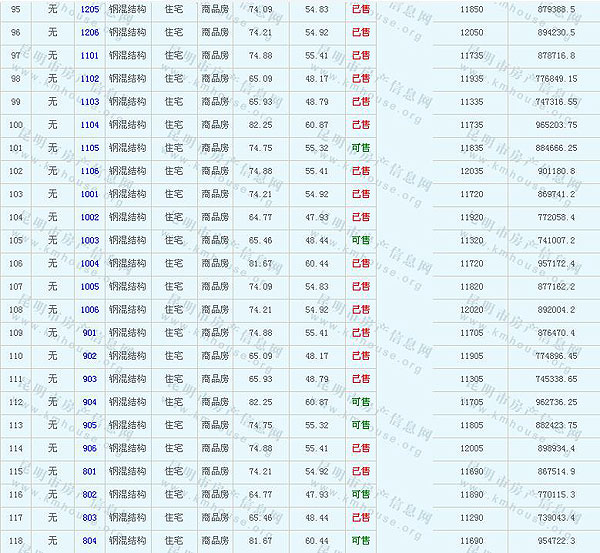The height and width of the screenshot is (553, 600).
Task: Click room 904 link
Action: coord(89,402)
